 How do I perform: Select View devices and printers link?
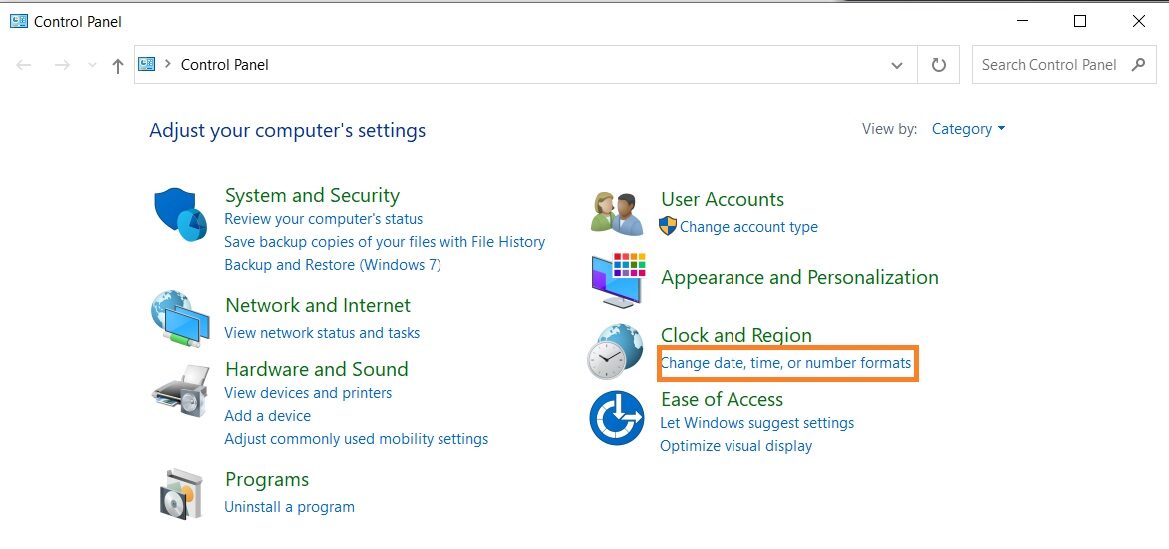coord(308,392)
